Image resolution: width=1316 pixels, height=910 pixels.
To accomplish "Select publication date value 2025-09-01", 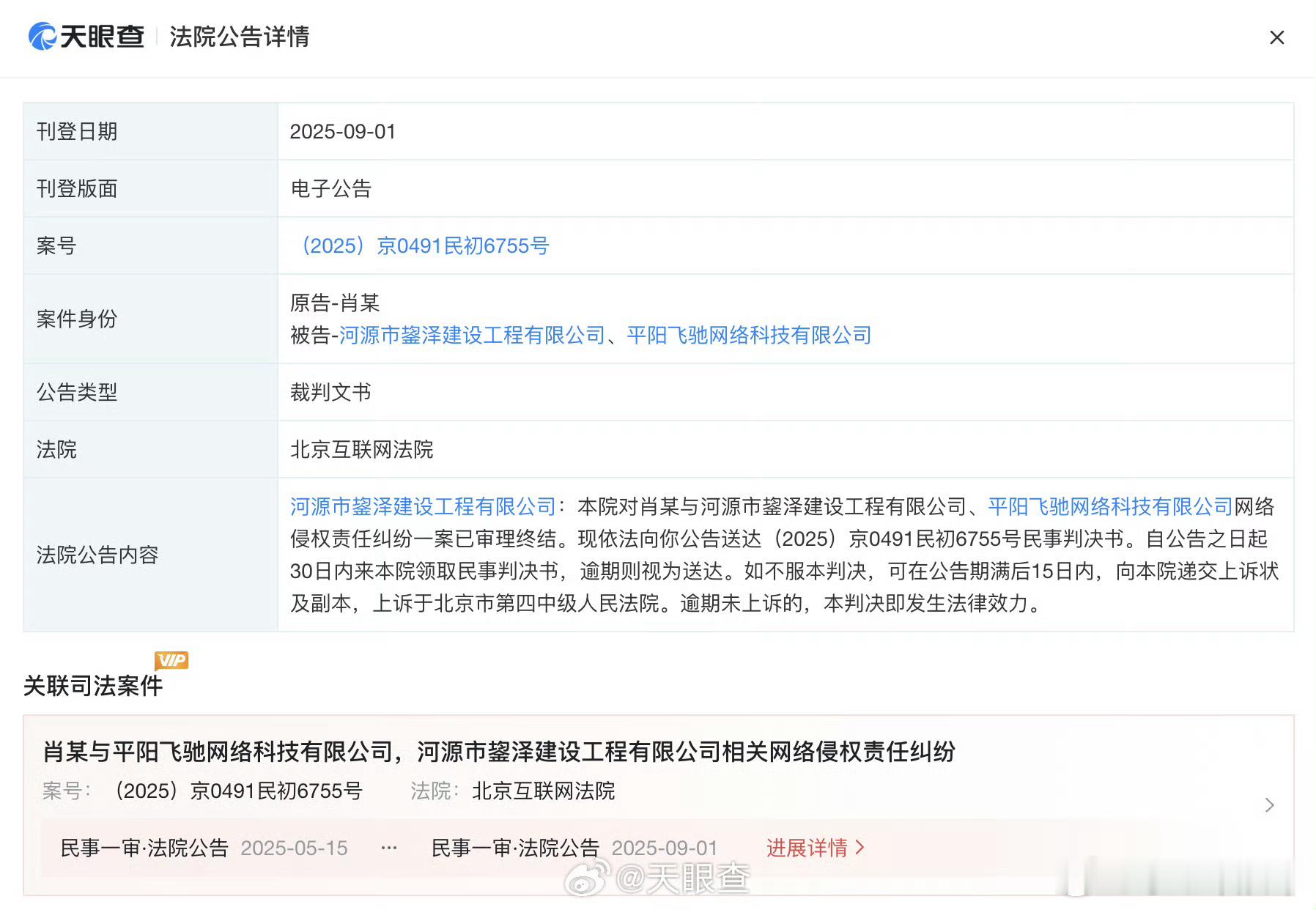I will (343, 132).
